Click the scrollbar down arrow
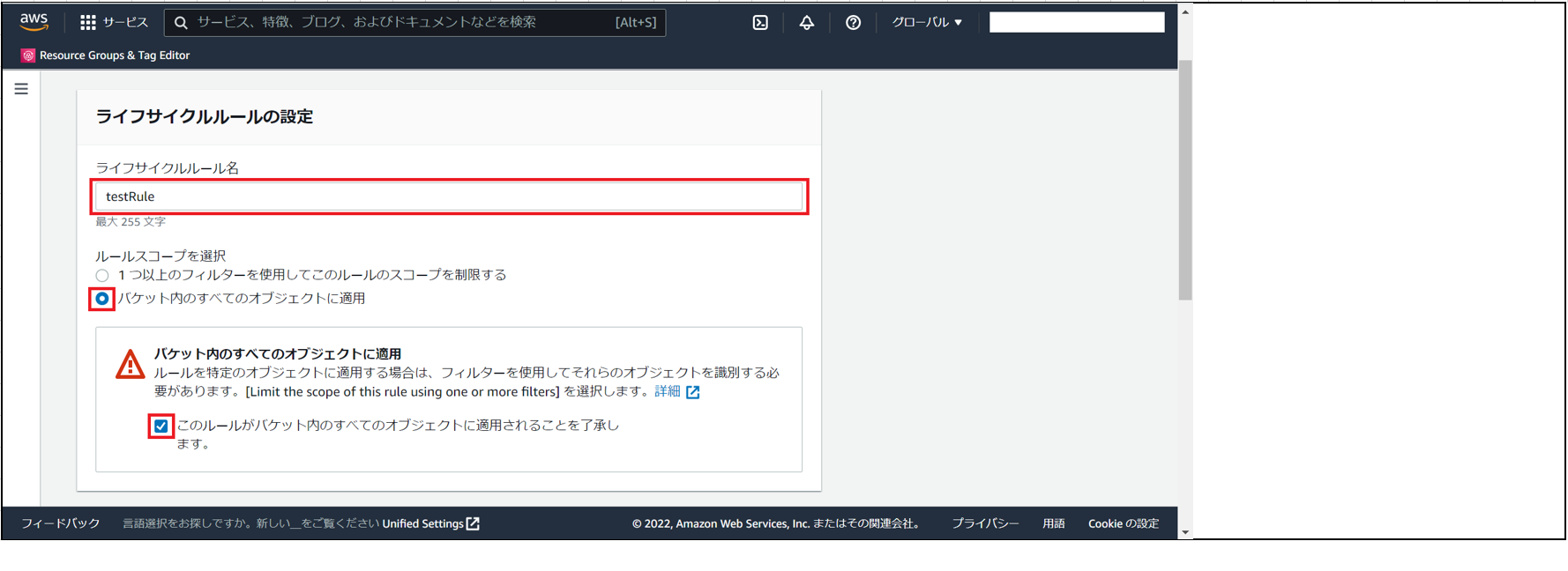This screenshot has height=571, width=1568. tap(1185, 532)
